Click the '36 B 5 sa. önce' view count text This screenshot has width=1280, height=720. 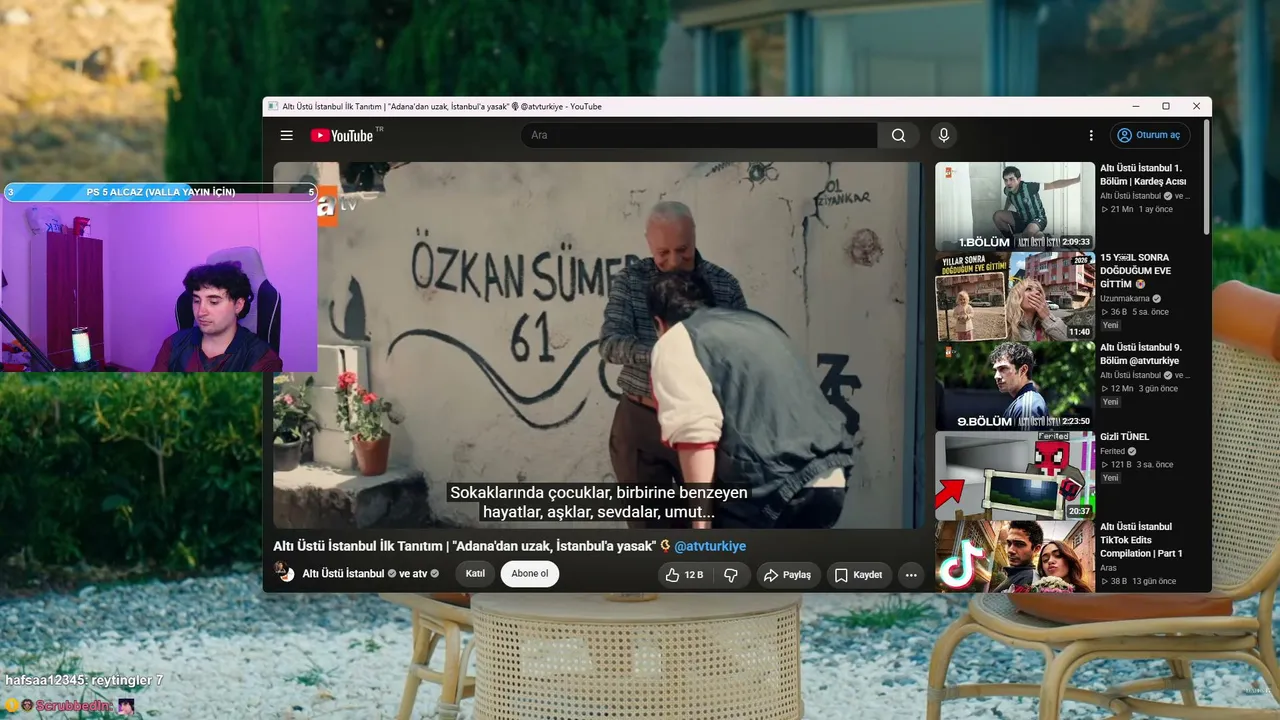point(1137,312)
